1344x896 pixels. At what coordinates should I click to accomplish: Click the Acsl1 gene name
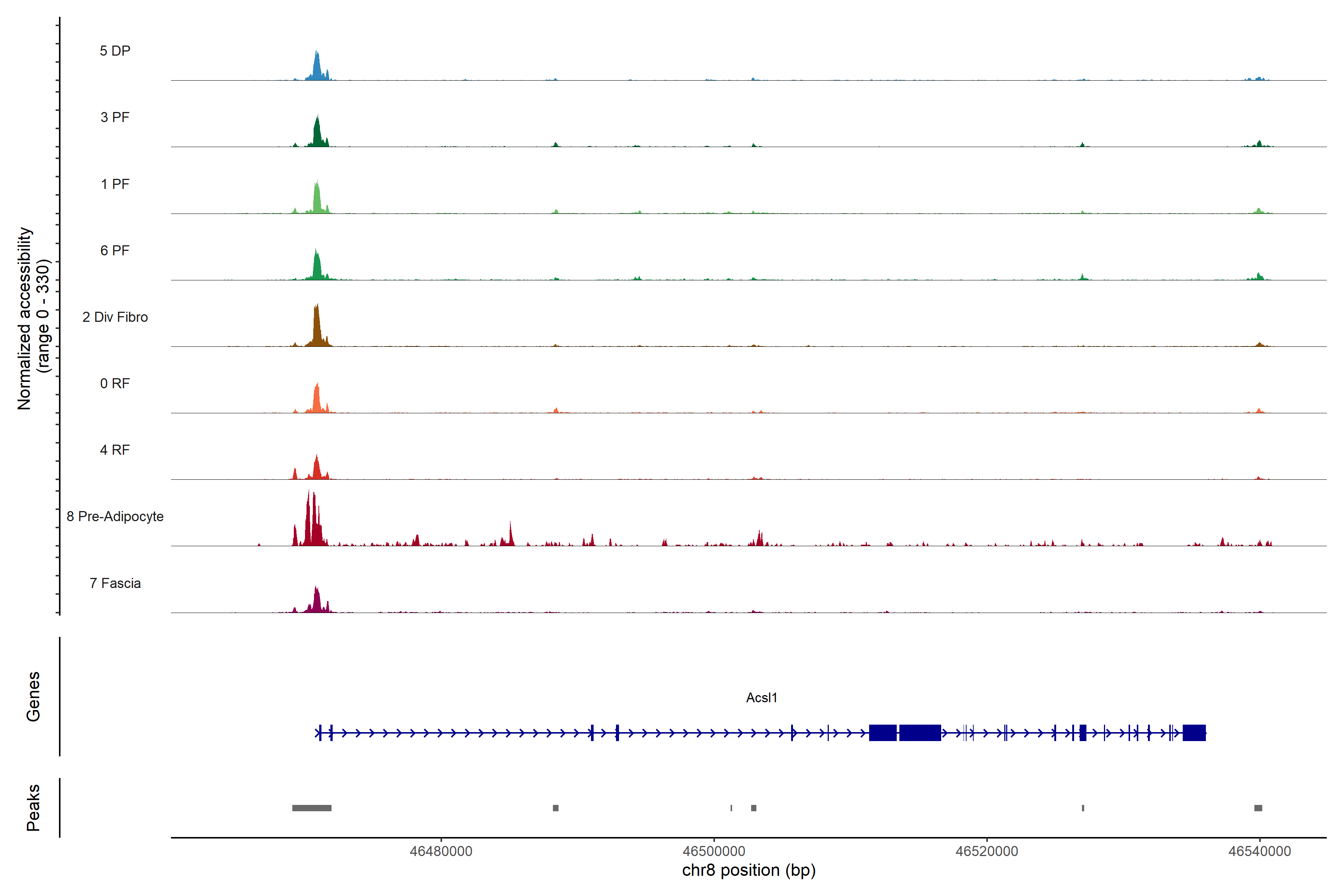tap(761, 698)
